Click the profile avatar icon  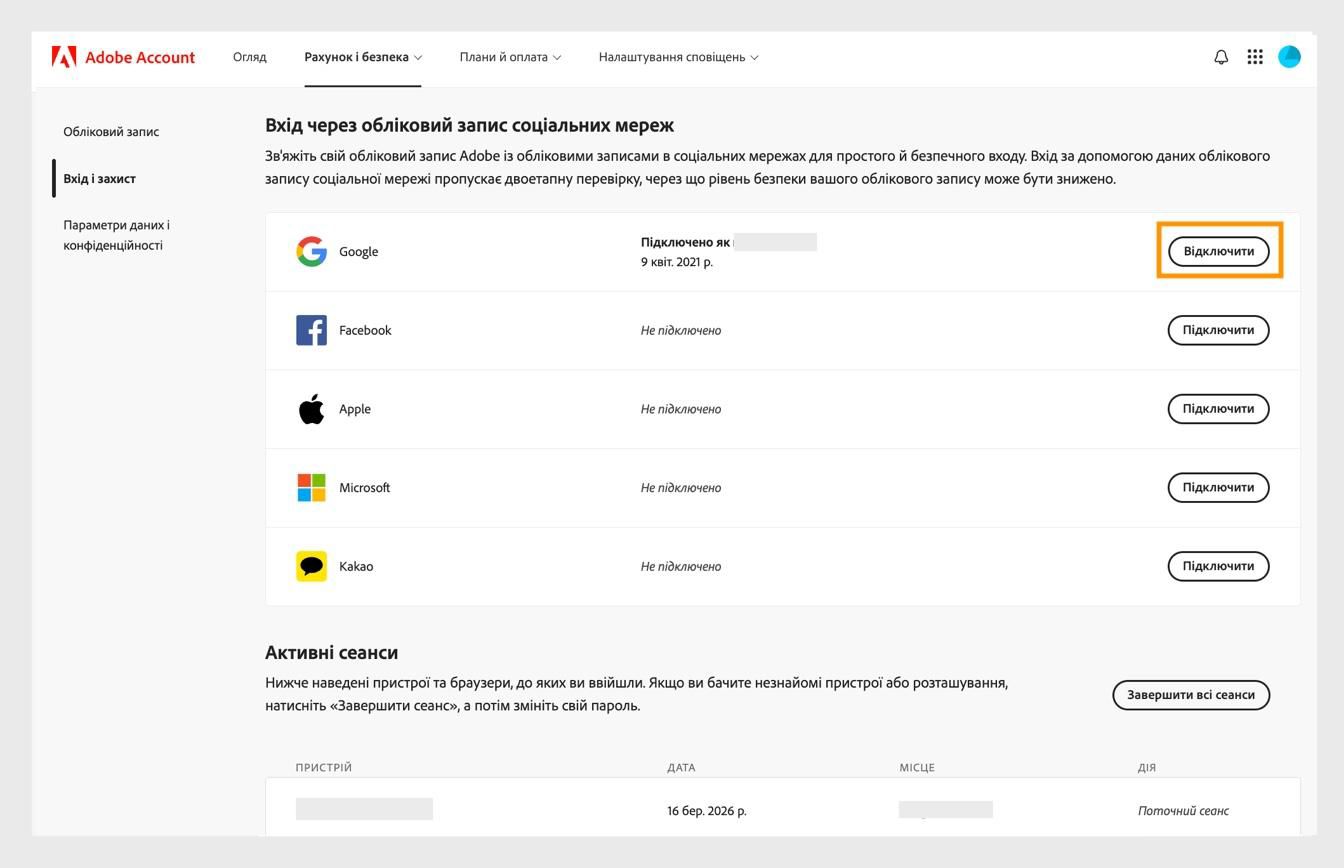pos(1289,57)
